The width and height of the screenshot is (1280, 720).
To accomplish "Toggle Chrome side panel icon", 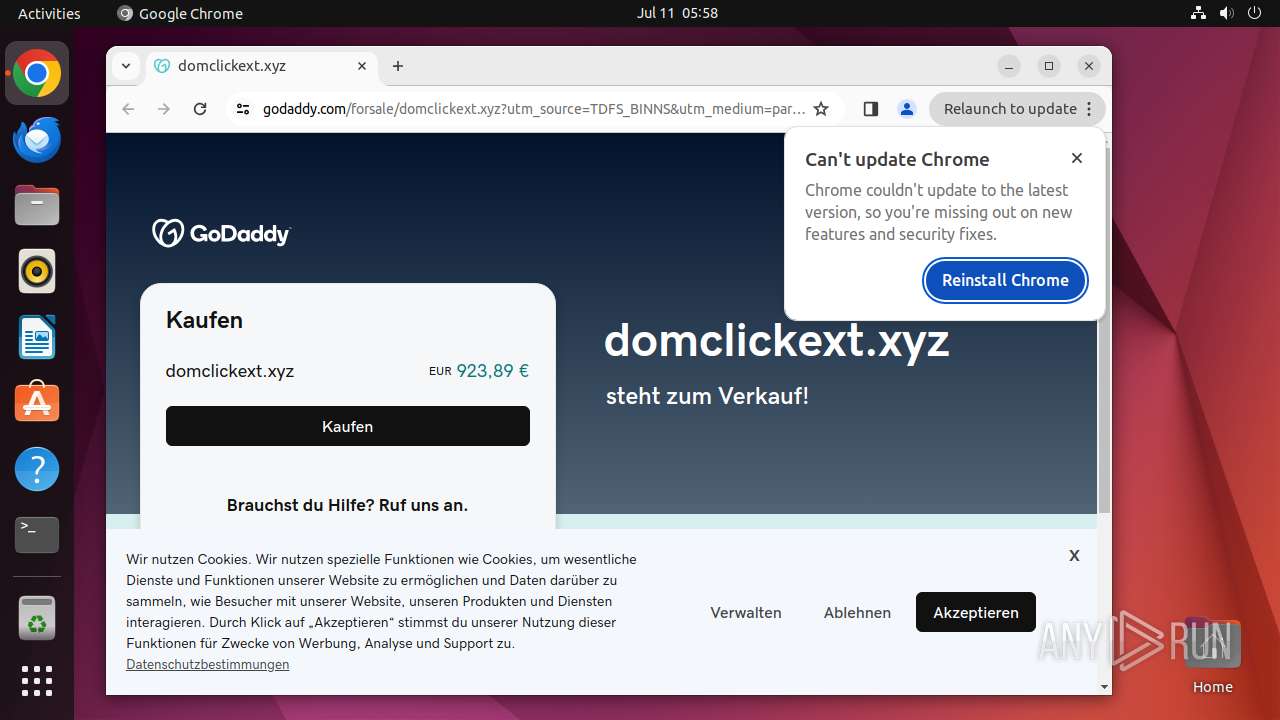I will coord(871,109).
